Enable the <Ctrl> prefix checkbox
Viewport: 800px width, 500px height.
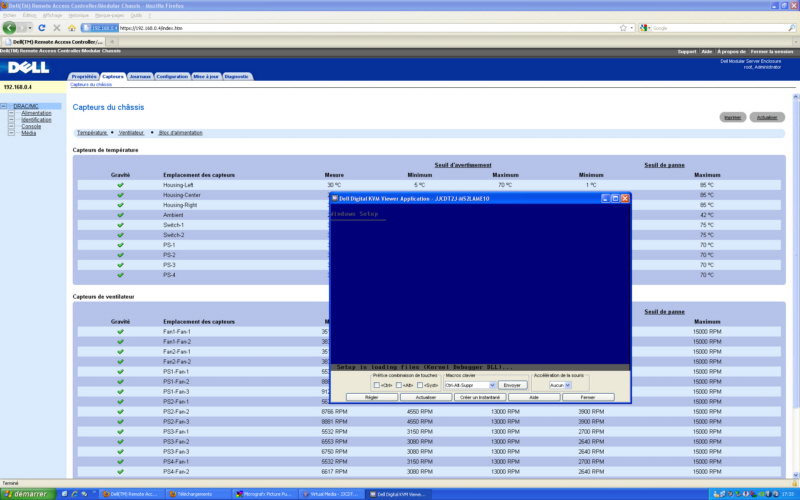point(377,385)
